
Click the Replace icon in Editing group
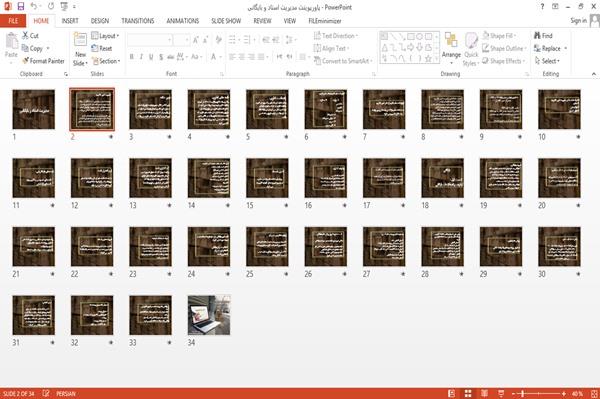(x=537, y=48)
